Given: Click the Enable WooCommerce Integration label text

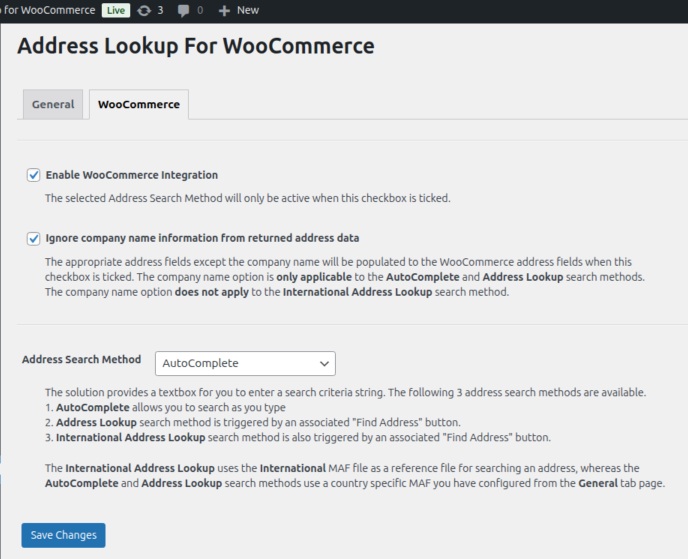Looking at the screenshot, I should (132, 175).
